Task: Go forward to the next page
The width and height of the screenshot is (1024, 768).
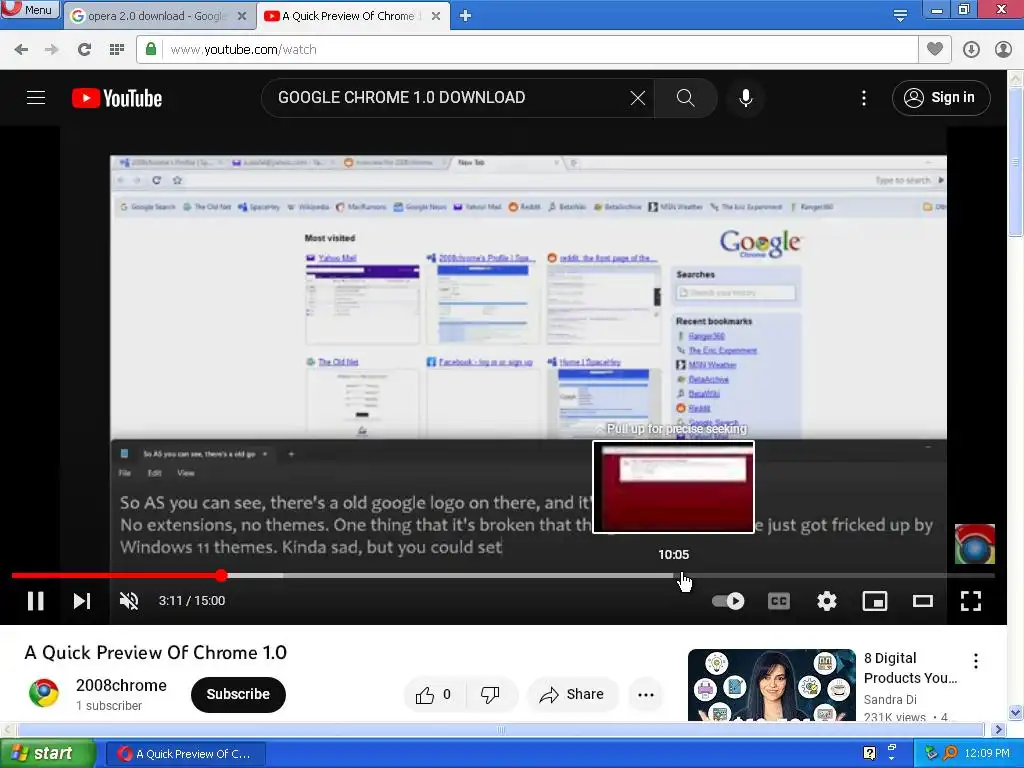Action: [52, 50]
